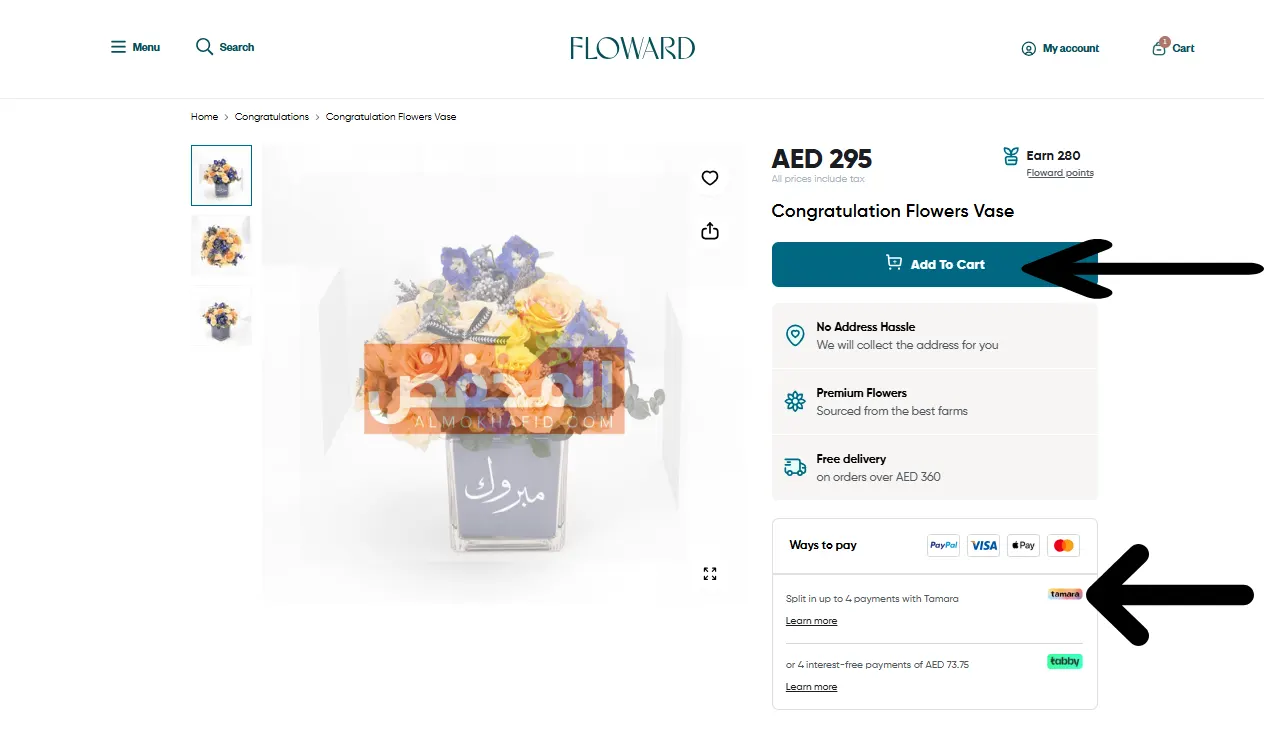Screen dimensions: 1264x735
Task: Click the Tamara payment logo
Action: tap(1065, 594)
